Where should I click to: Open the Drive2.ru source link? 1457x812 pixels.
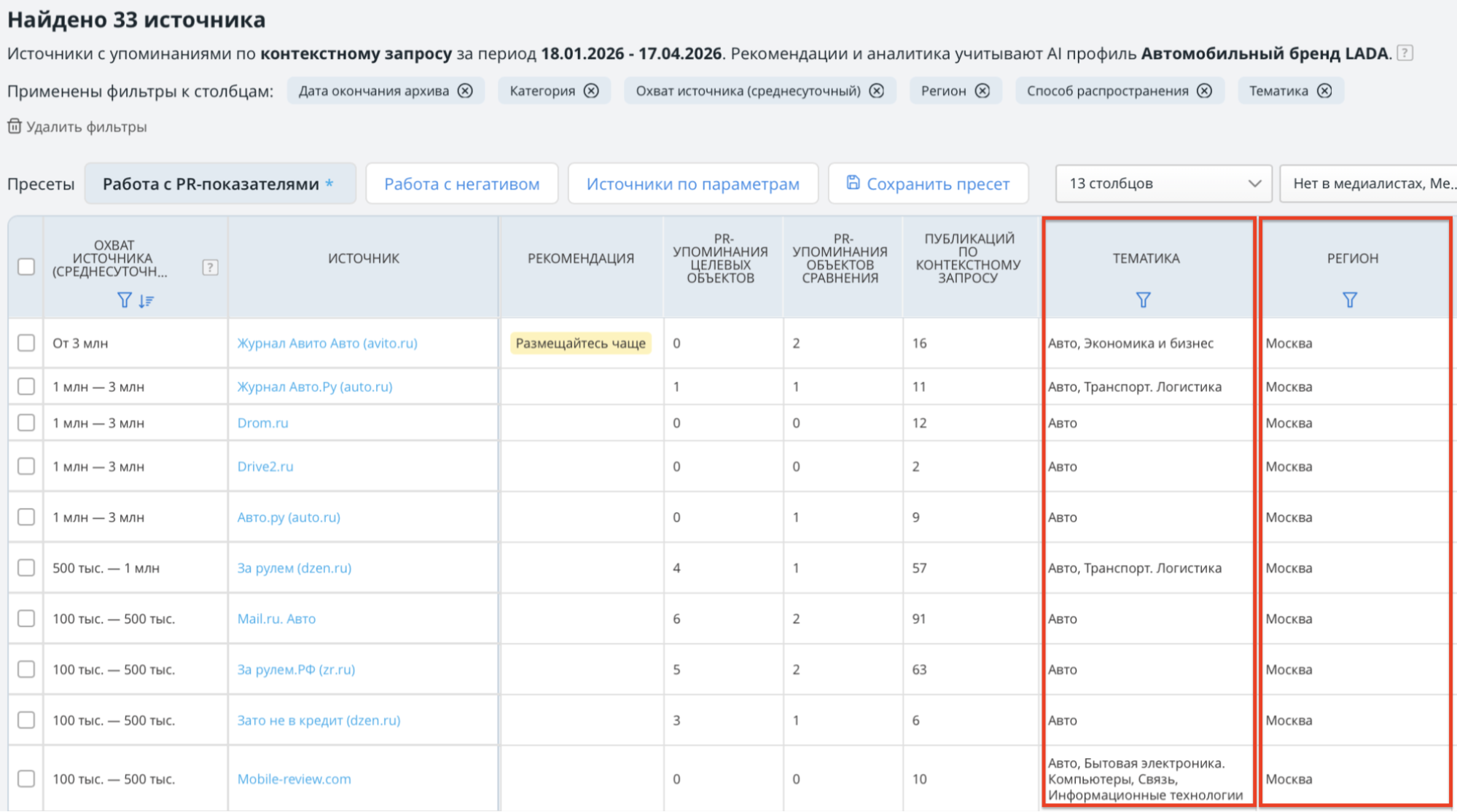(265, 466)
